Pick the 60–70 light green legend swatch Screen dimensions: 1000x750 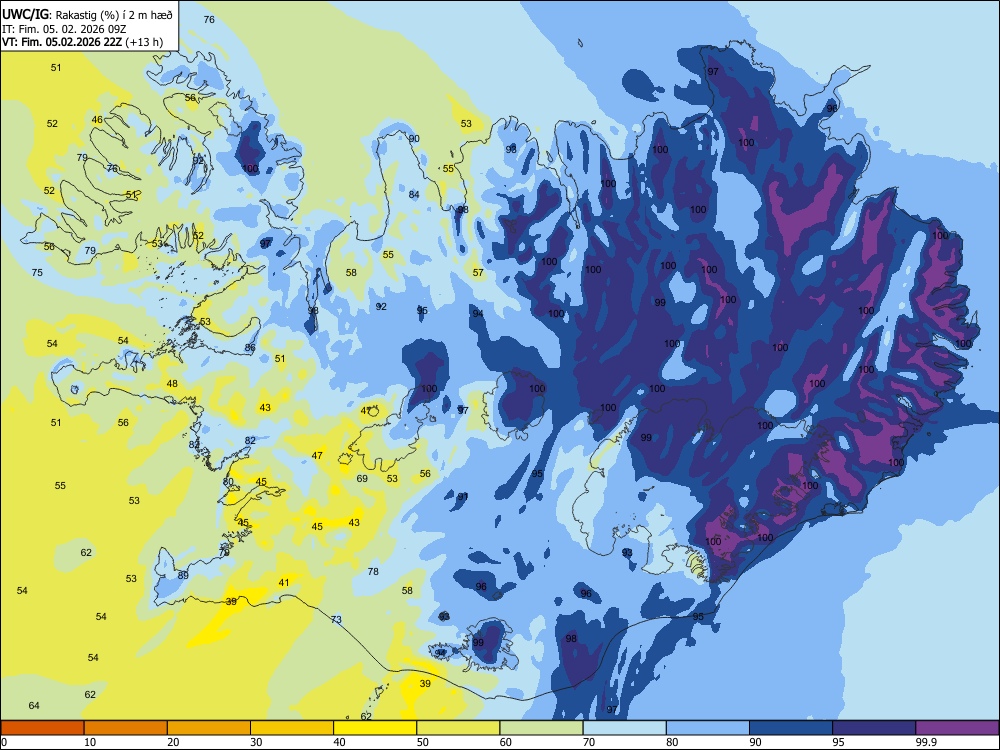click(x=541, y=728)
